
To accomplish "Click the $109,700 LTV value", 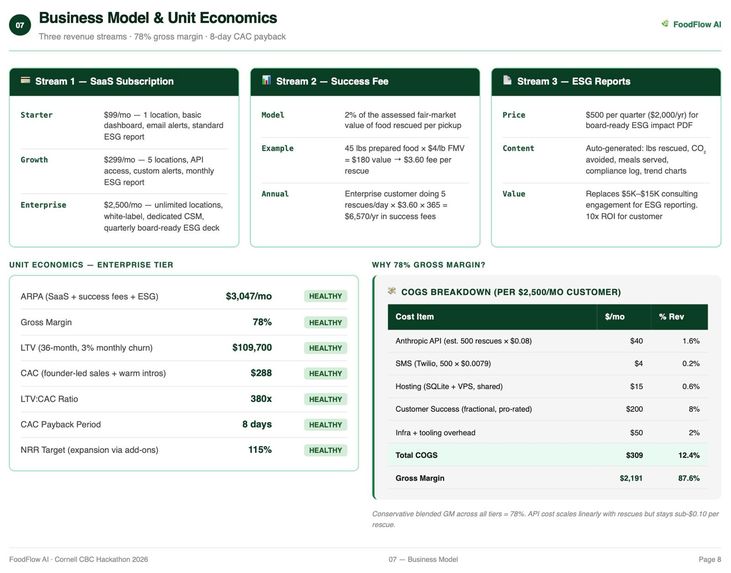I will pos(252,348).
